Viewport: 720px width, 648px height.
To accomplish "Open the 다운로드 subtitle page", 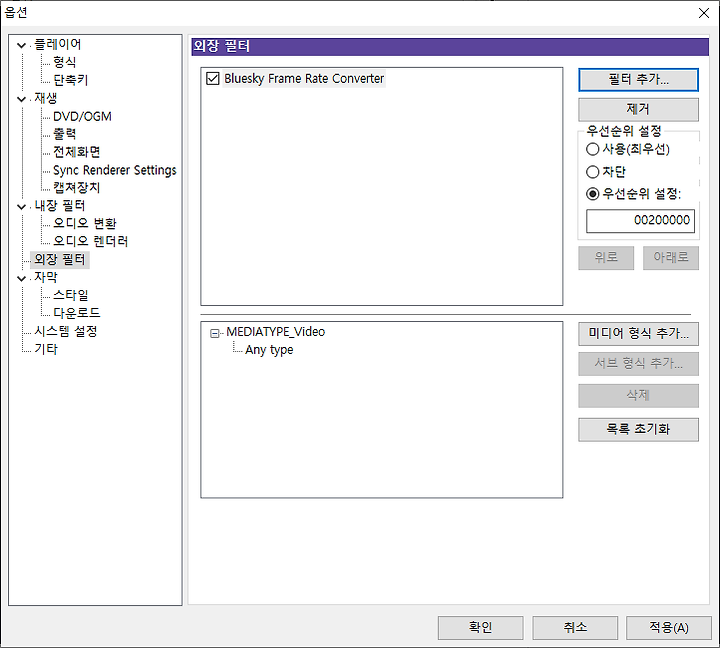I will click(76, 313).
